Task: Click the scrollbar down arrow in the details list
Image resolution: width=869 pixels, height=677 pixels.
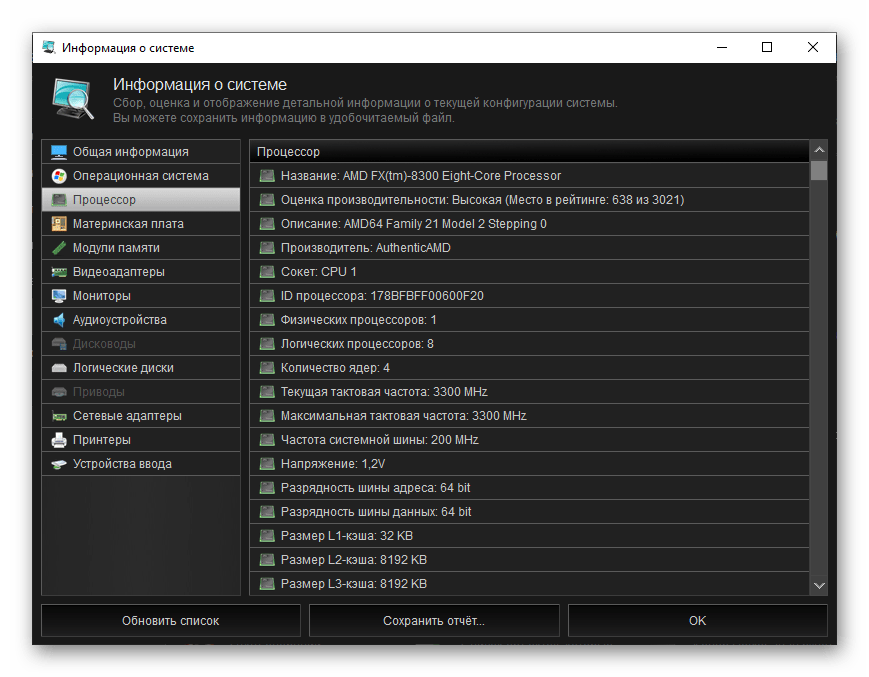Action: [819, 585]
